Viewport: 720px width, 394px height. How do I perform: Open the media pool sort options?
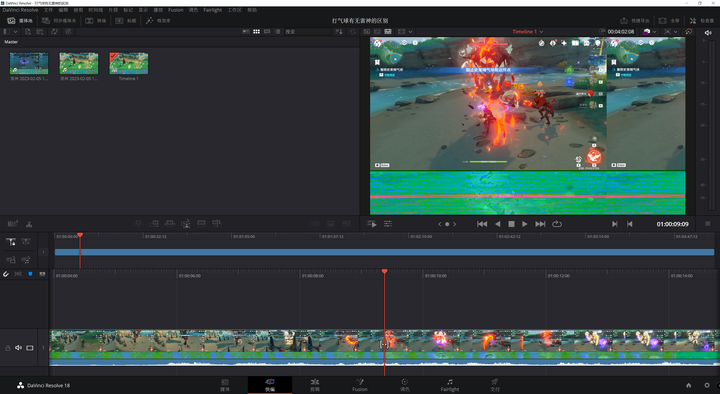339,32
